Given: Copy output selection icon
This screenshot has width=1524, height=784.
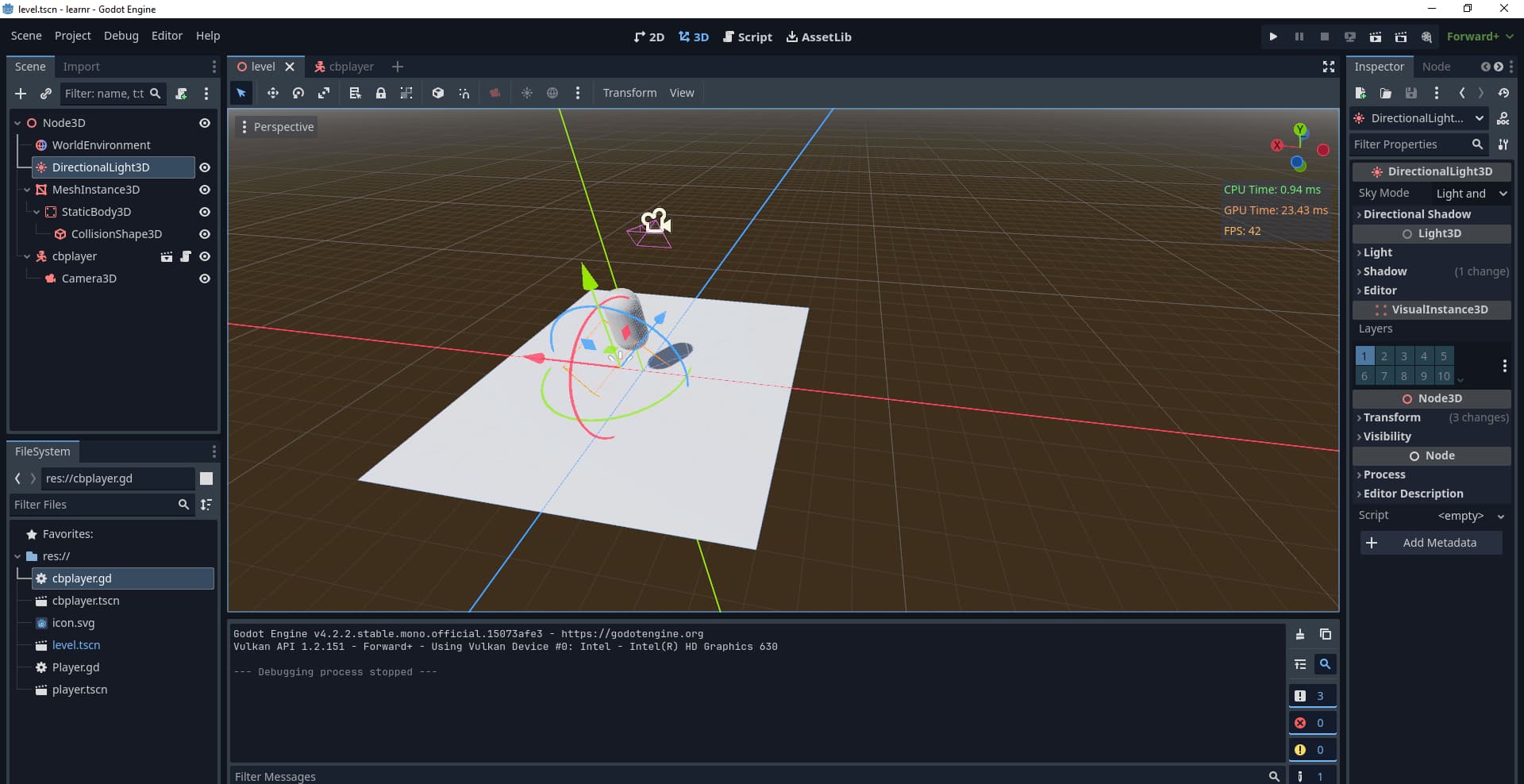Looking at the screenshot, I should (x=1326, y=634).
